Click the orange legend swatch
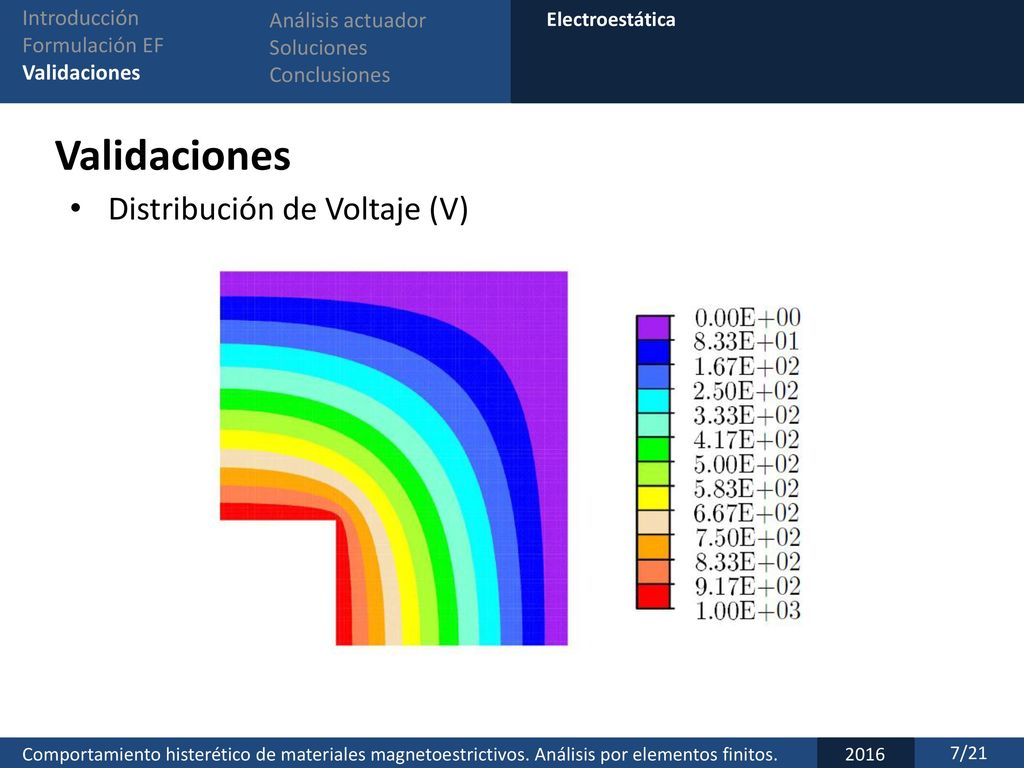 pos(653,547)
